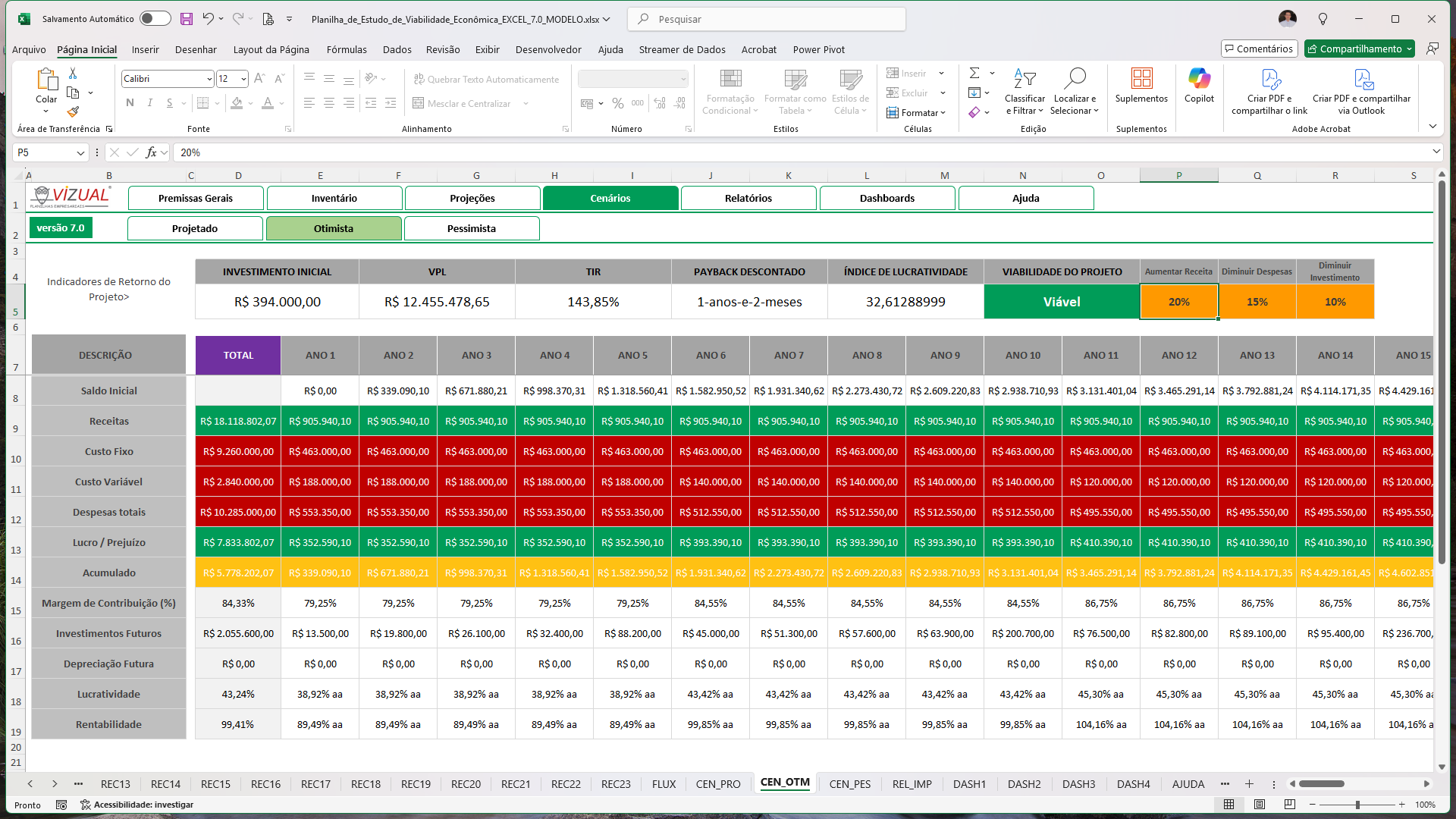1456x819 pixels.
Task: Click the Save floppy disk icon
Action: (x=187, y=19)
